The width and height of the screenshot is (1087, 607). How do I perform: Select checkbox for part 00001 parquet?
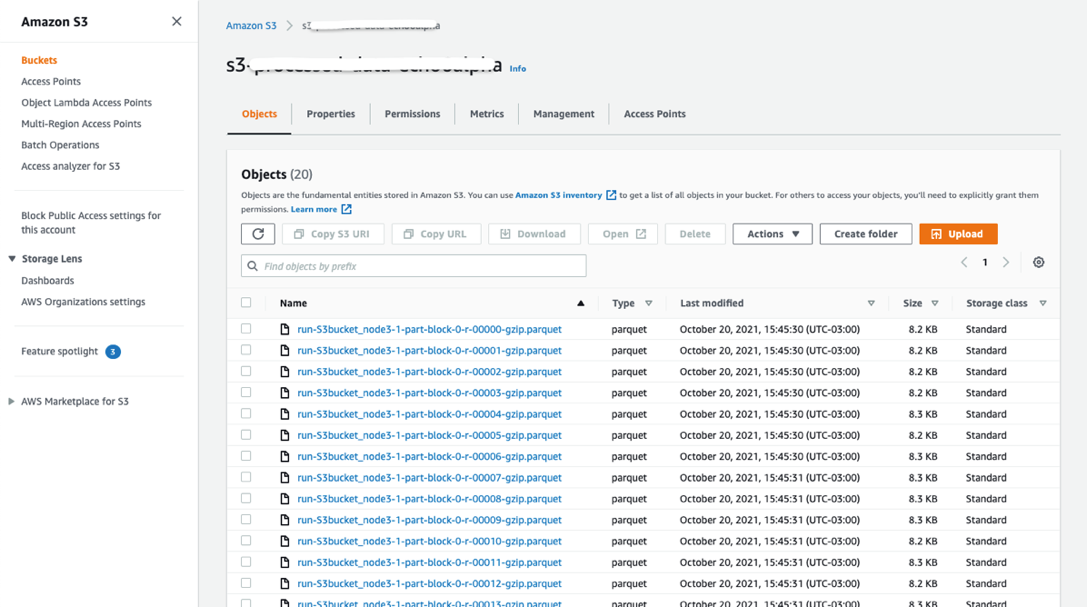click(x=246, y=350)
